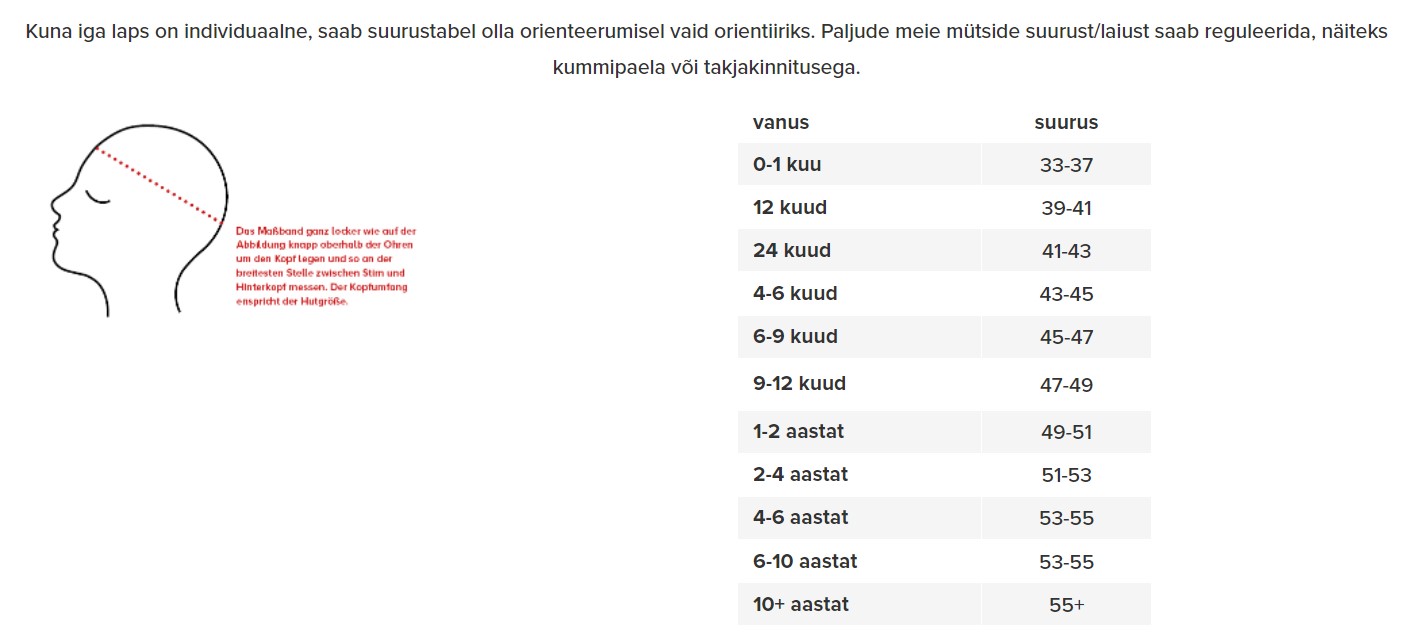The width and height of the screenshot is (1422, 640).
Task: Select the "12 kuud" age row
Action: coord(790,208)
